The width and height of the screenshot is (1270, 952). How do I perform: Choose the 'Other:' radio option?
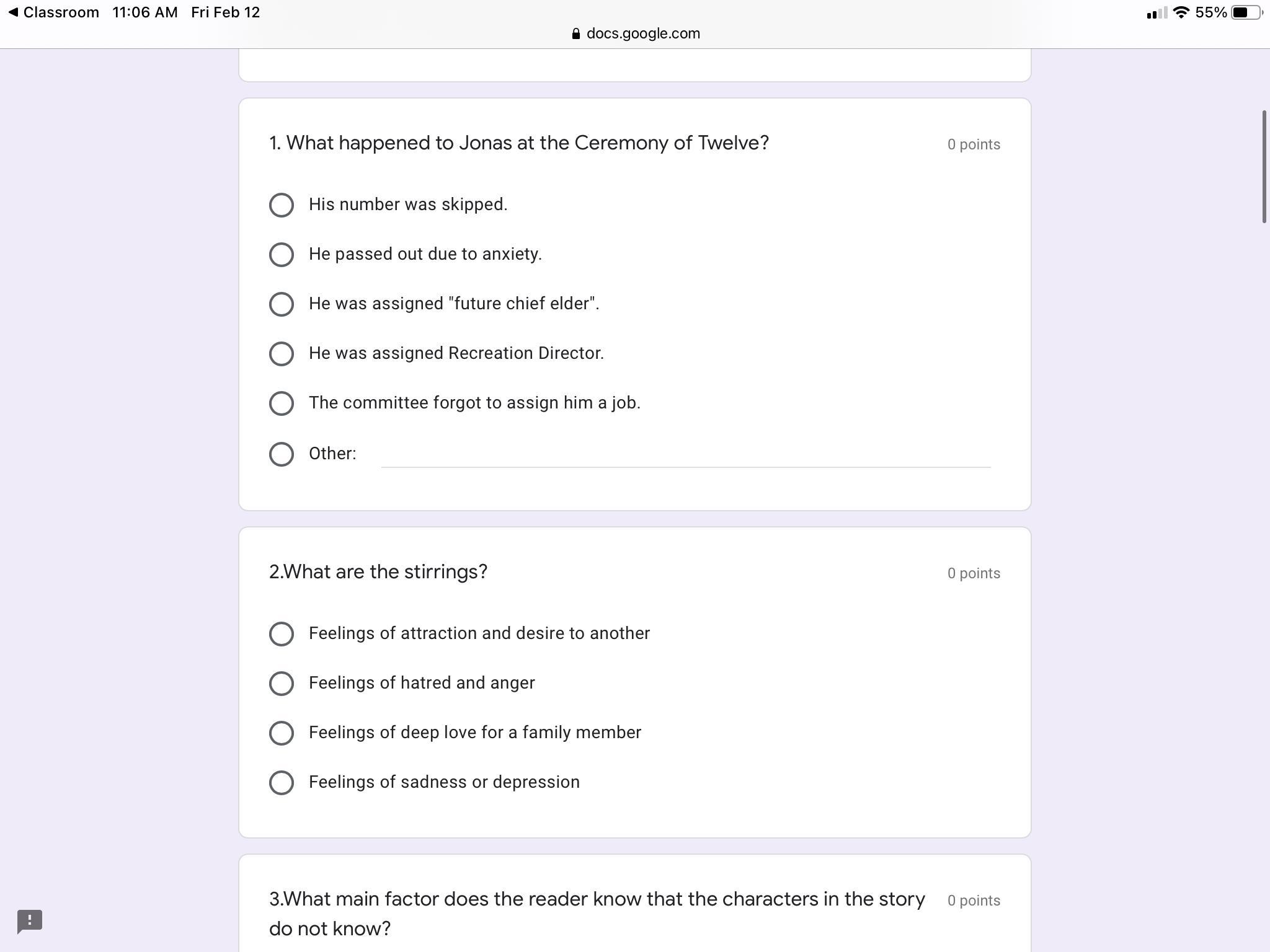coord(282,454)
